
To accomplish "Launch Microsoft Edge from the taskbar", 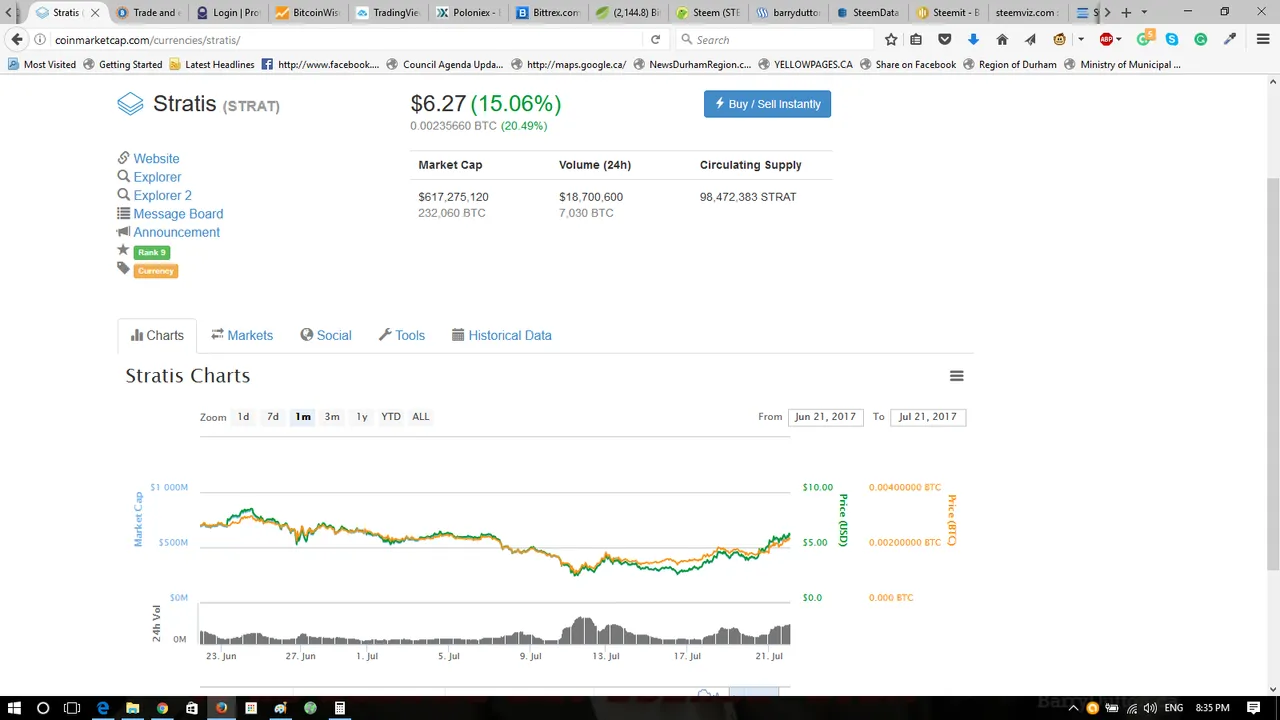I will pyautogui.click(x=102, y=708).
